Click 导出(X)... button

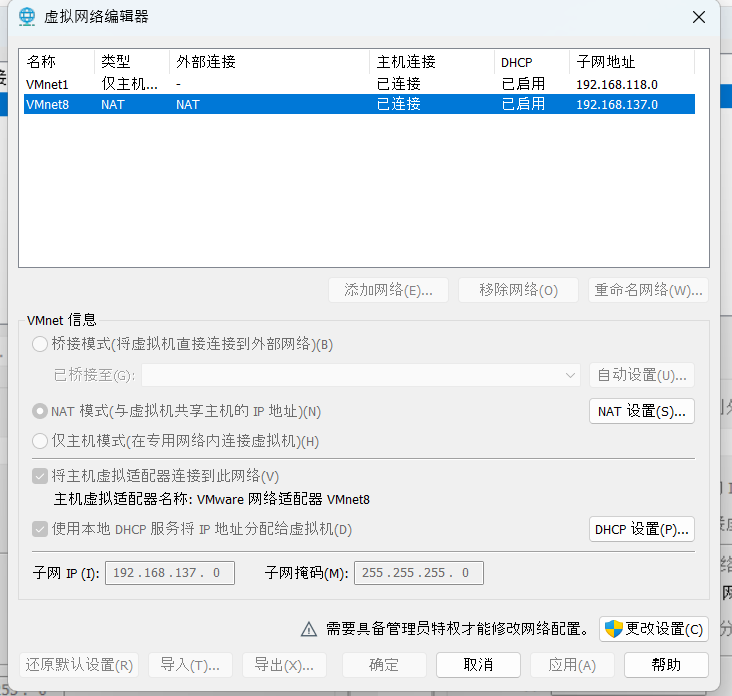[x=284, y=665]
